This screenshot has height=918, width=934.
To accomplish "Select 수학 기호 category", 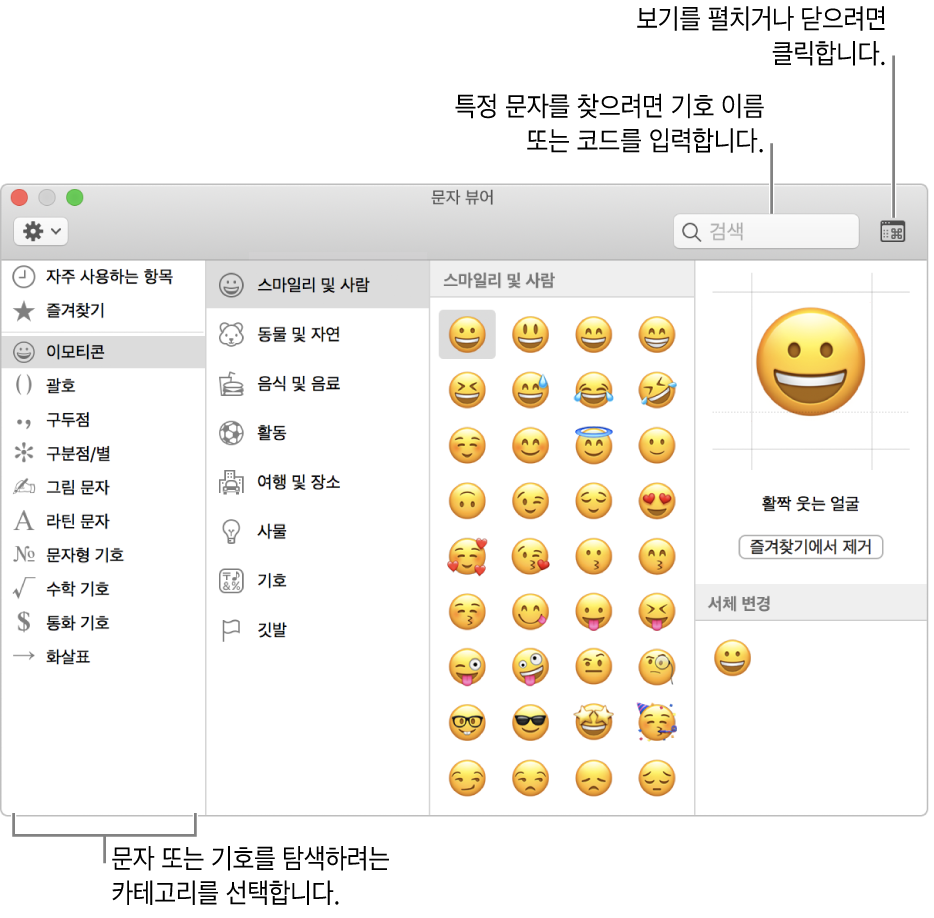I will 103,589.
